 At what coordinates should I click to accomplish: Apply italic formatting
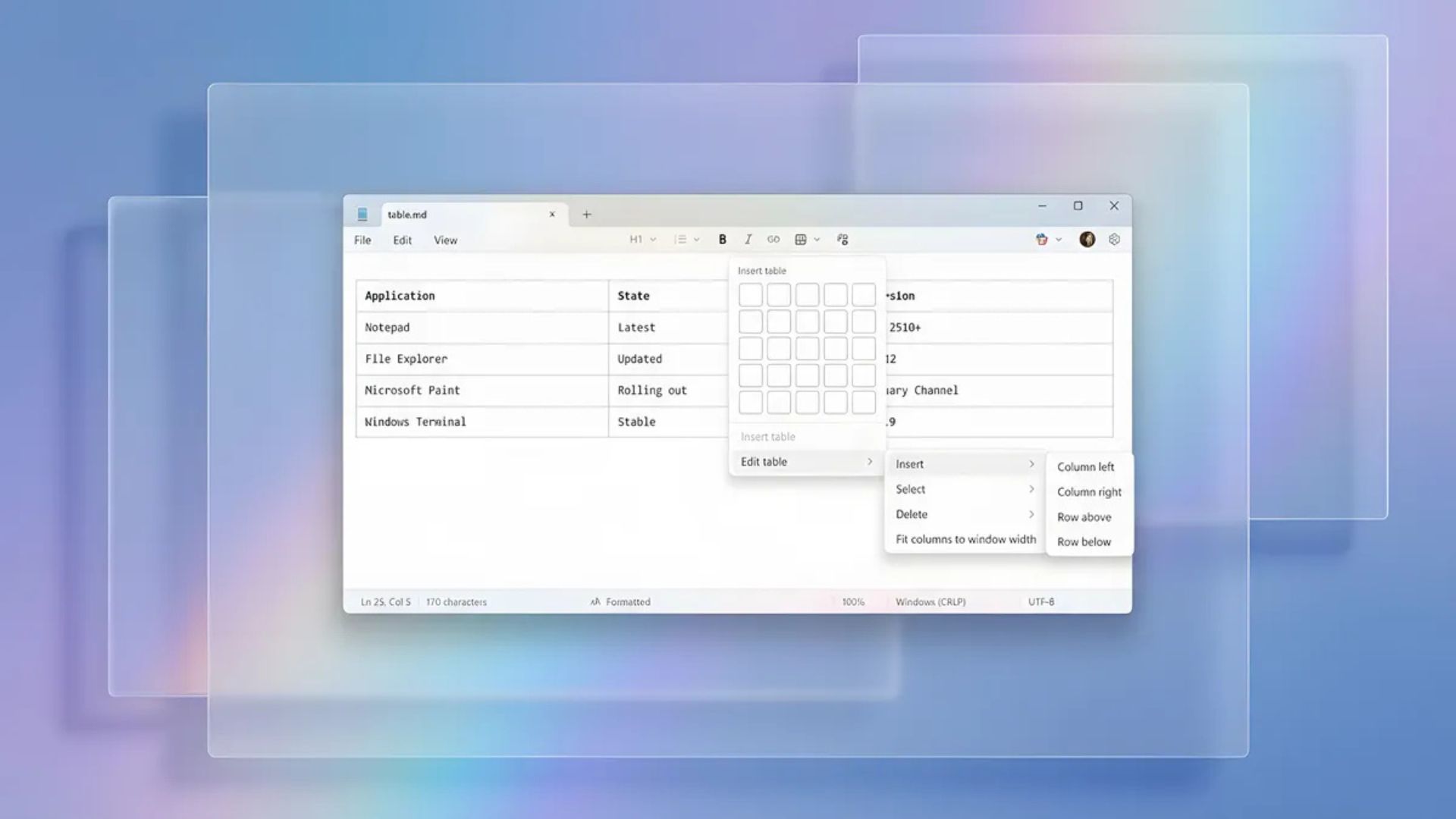(748, 240)
